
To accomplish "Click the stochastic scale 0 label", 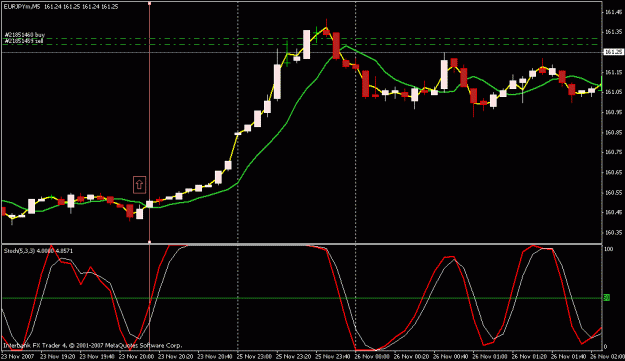I will point(606,347).
